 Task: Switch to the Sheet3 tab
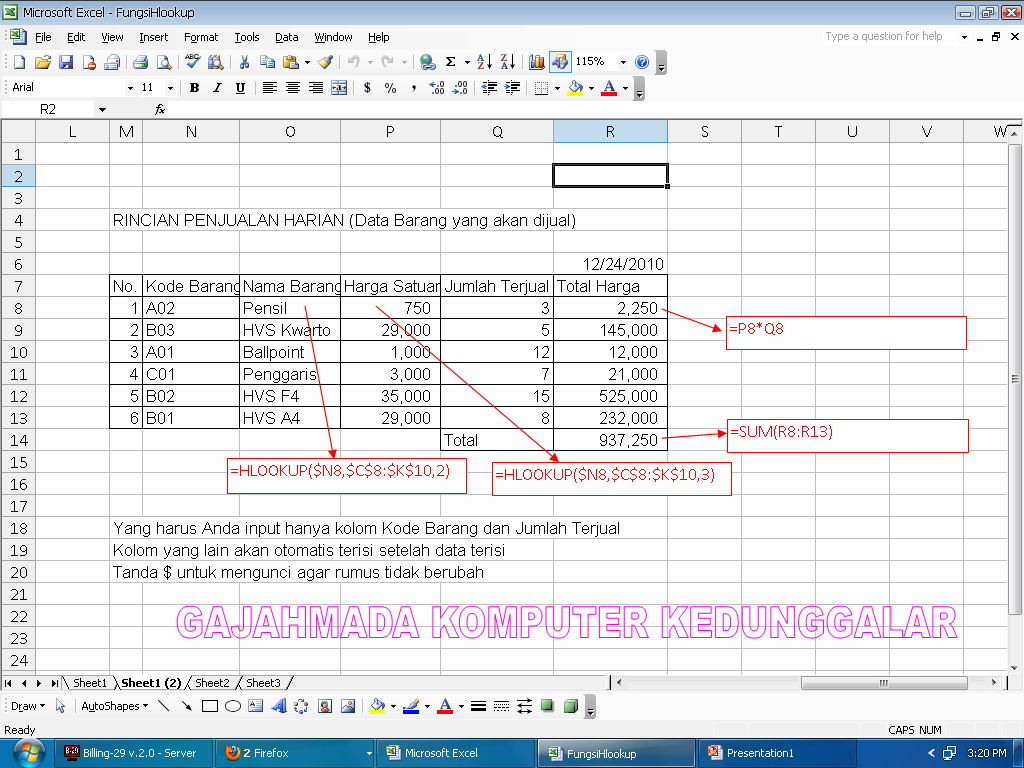[263, 683]
